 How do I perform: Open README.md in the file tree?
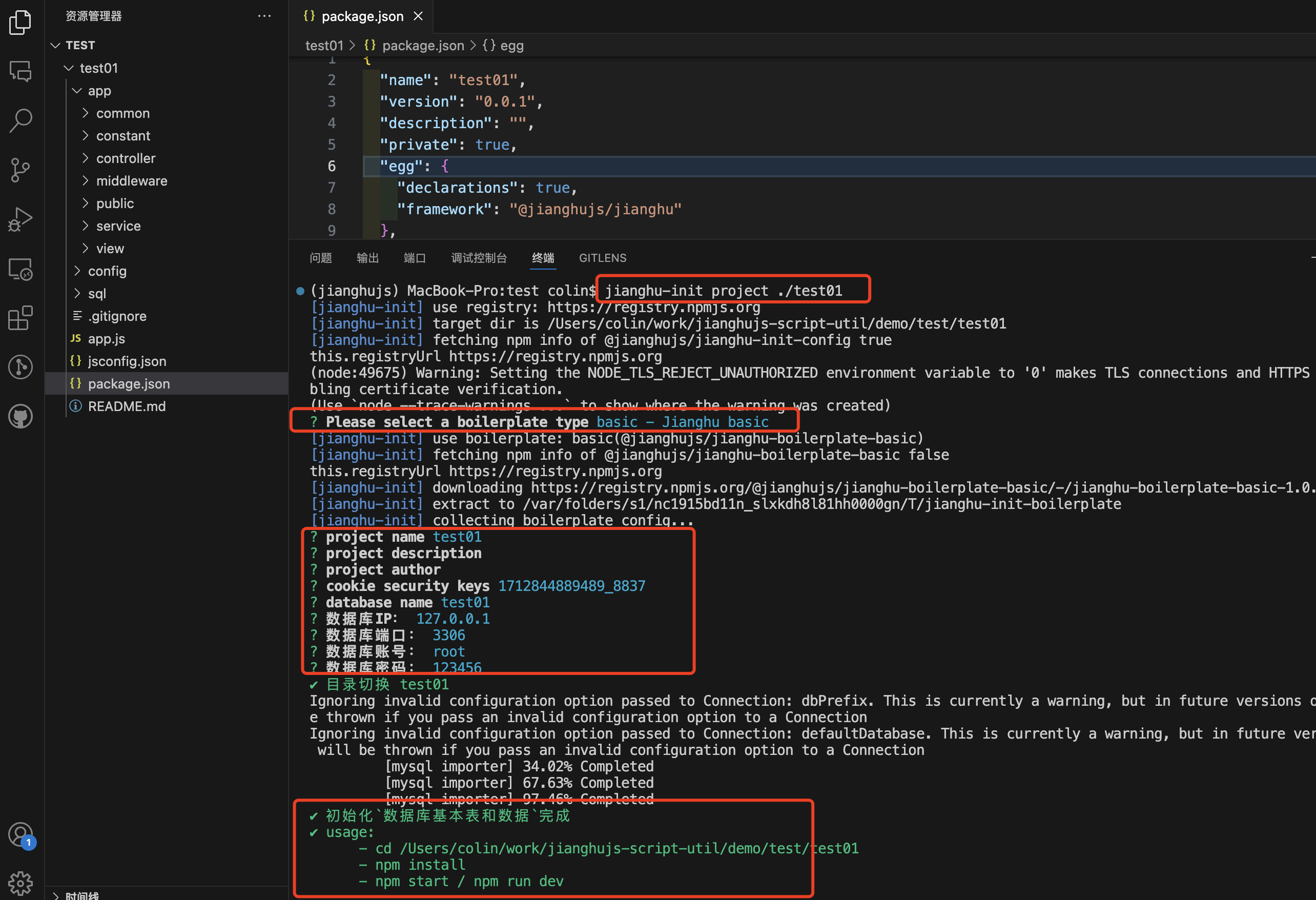pos(126,406)
